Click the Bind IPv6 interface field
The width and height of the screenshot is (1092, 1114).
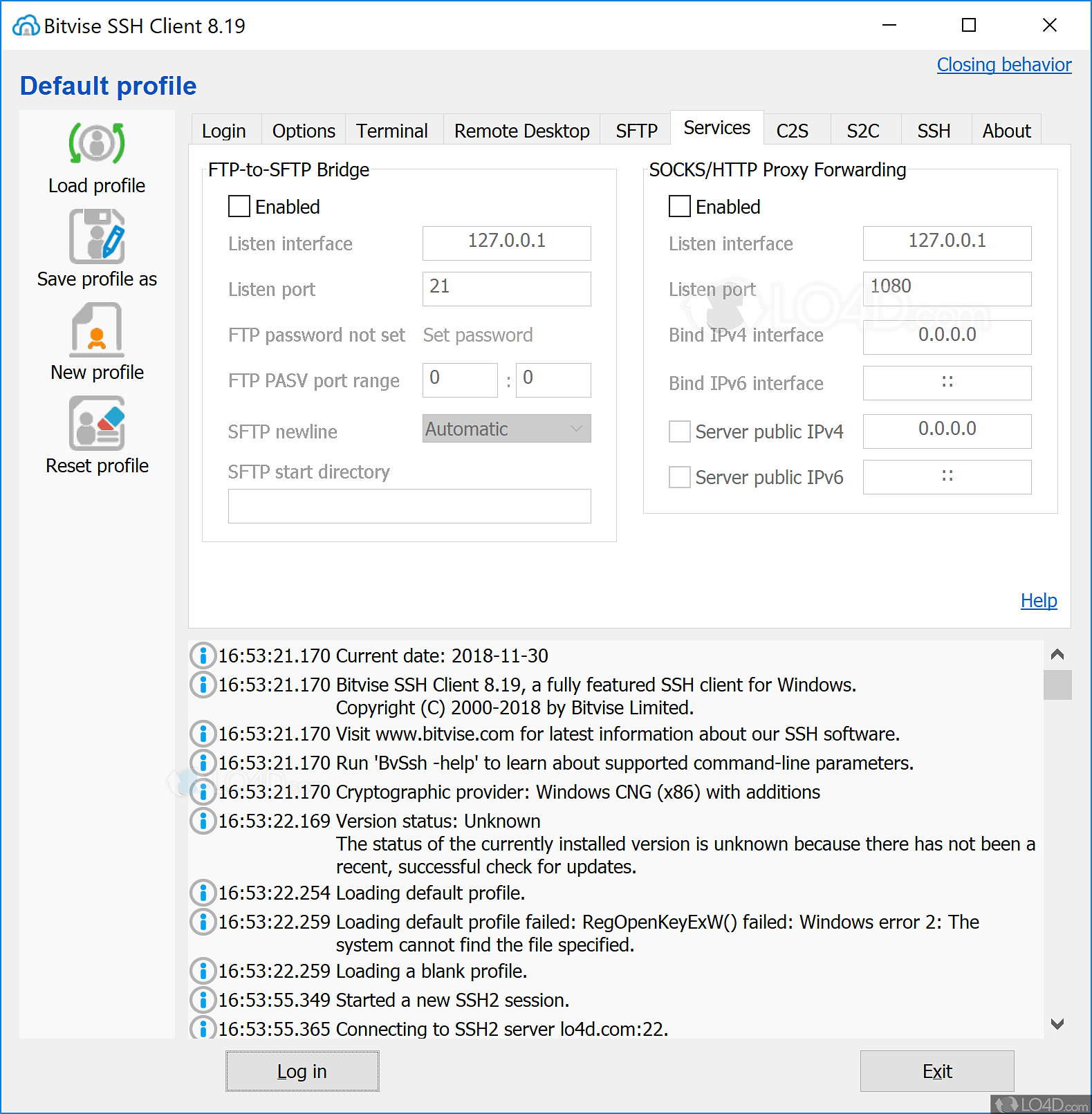947,382
